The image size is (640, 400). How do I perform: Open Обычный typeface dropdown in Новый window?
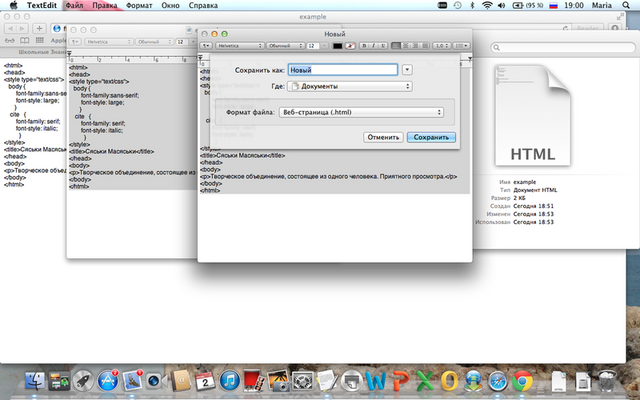[x=286, y=46]
